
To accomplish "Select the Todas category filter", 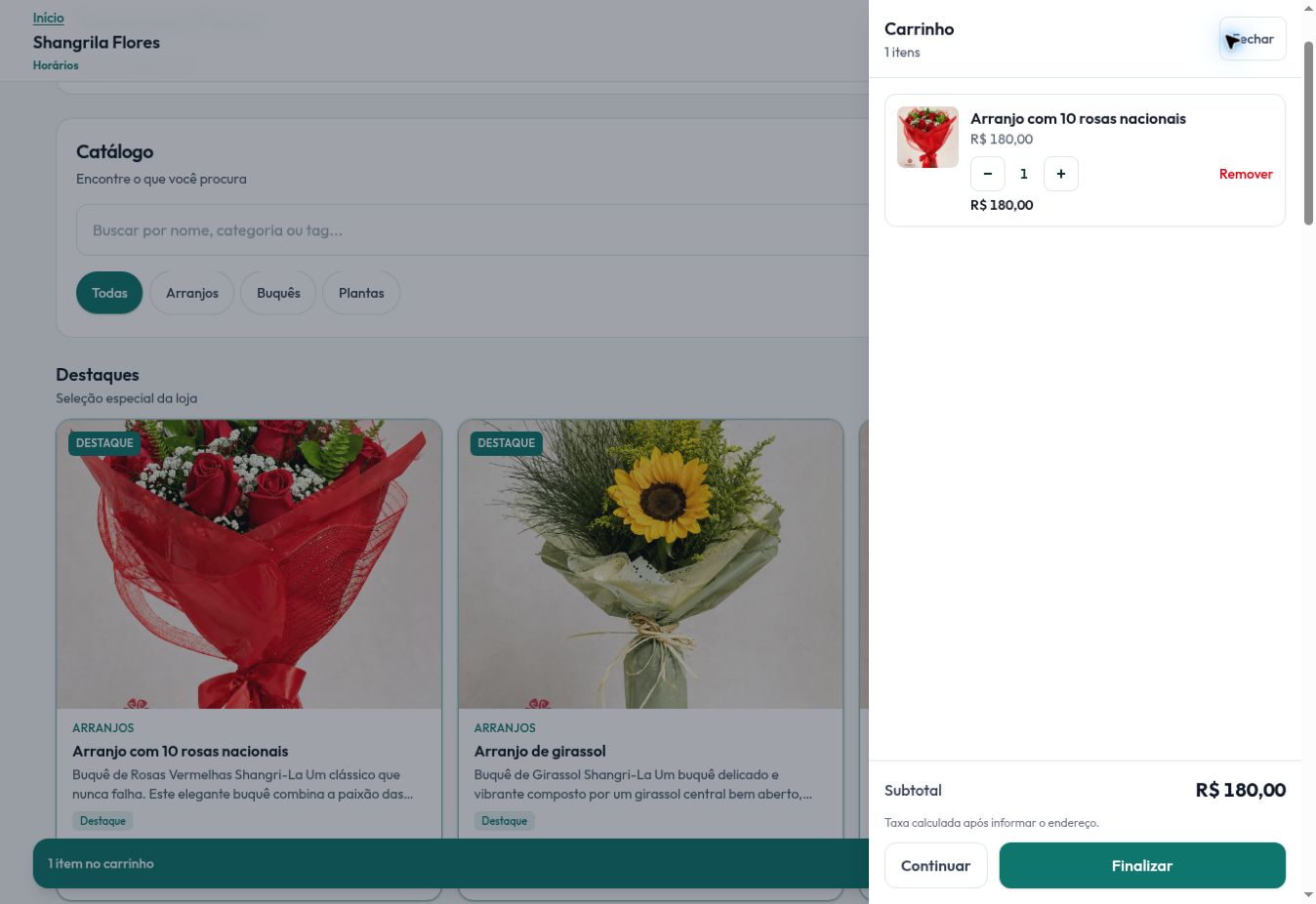I will [x=109, y=293].
